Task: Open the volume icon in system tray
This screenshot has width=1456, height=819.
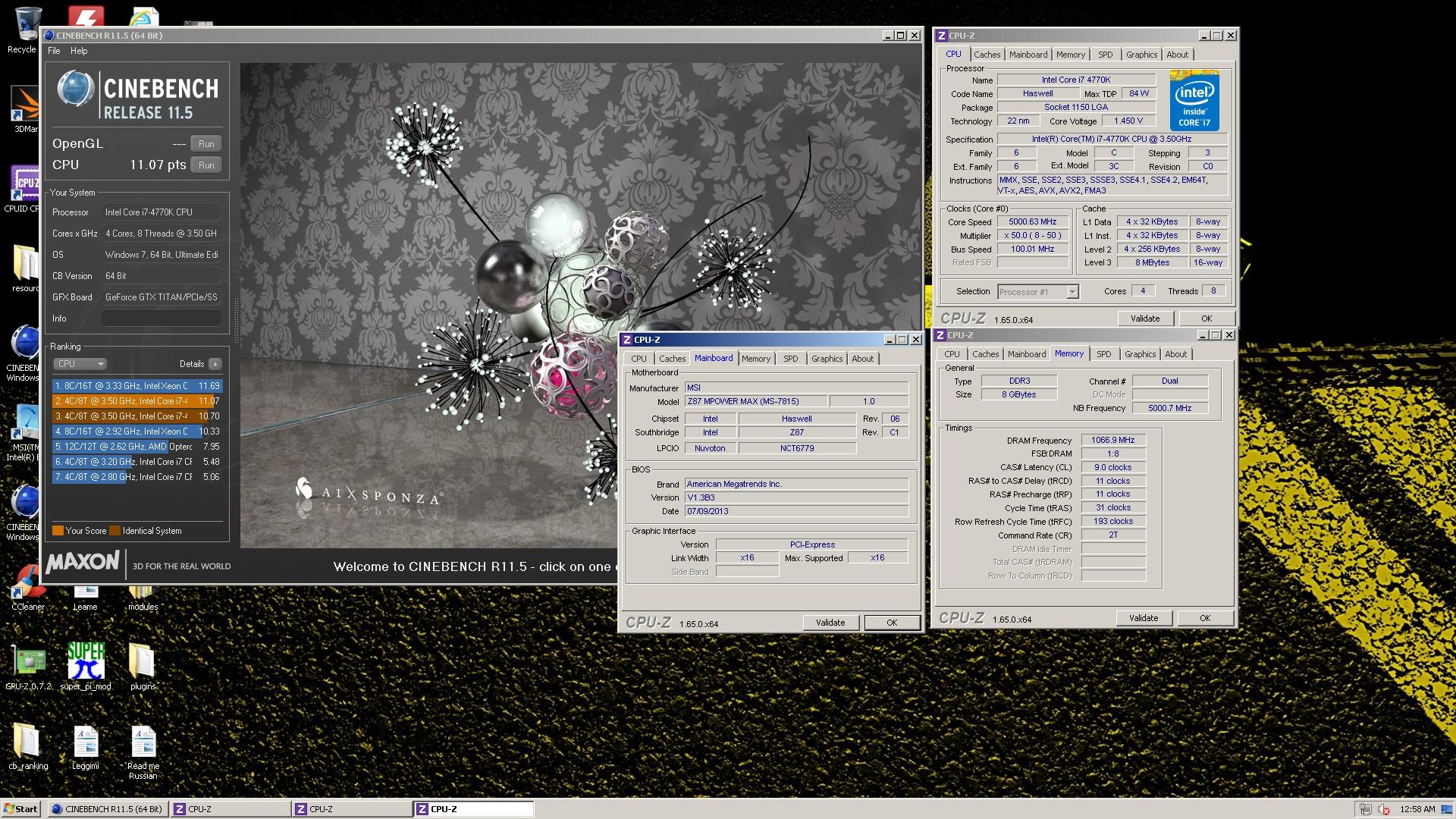Action: click(x=1384, y=809)
